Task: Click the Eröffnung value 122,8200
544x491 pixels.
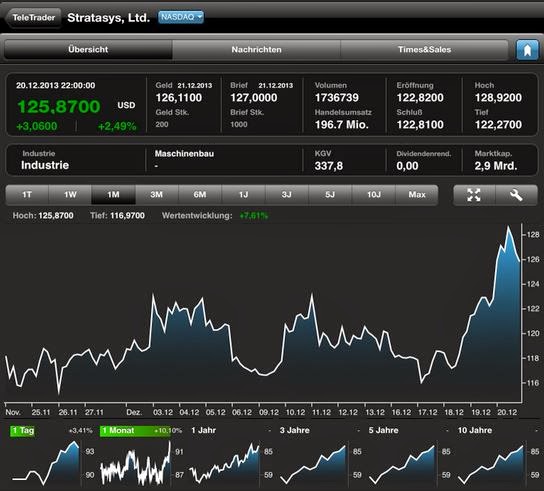Action: click(420, 98)
